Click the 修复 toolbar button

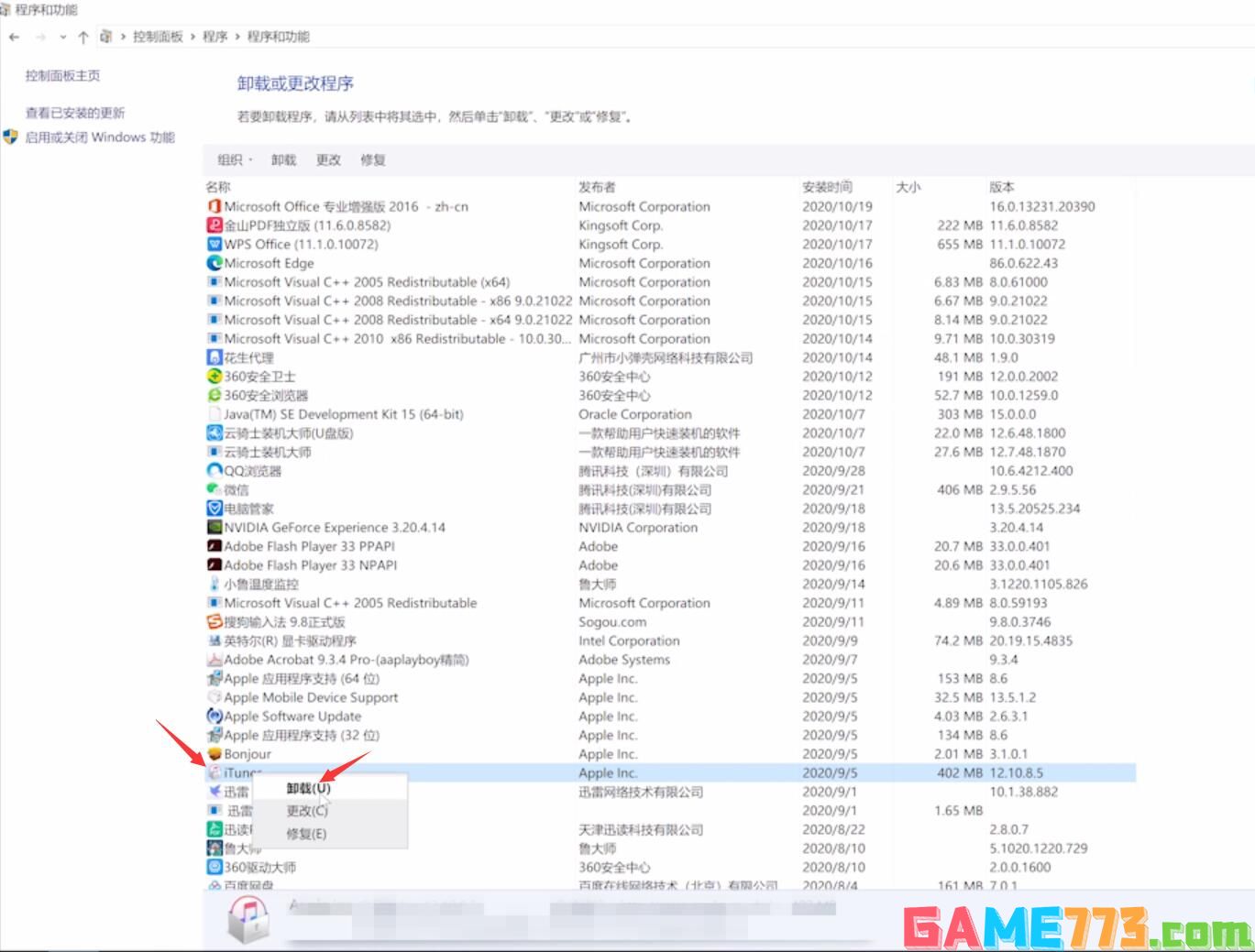(x=373, y=159)
